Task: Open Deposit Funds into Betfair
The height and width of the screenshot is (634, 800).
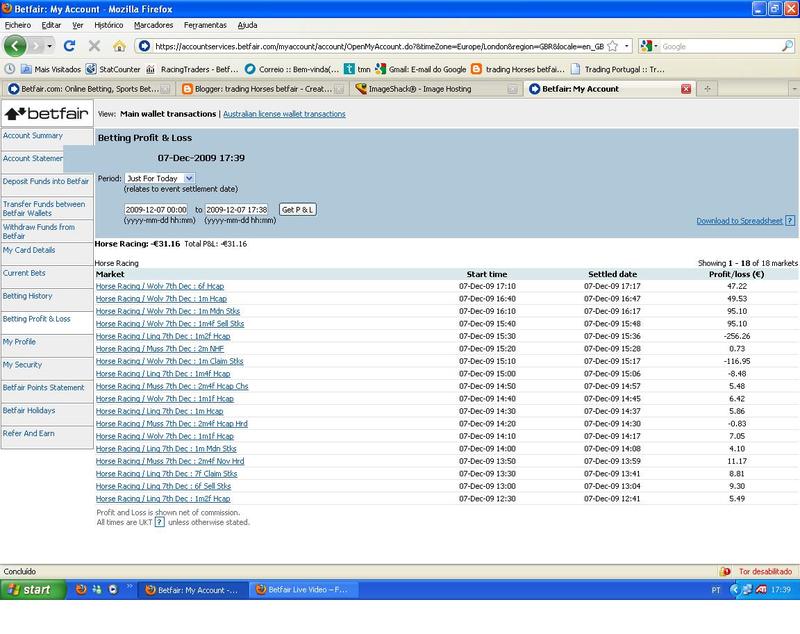Action: (x=46, y=181)
